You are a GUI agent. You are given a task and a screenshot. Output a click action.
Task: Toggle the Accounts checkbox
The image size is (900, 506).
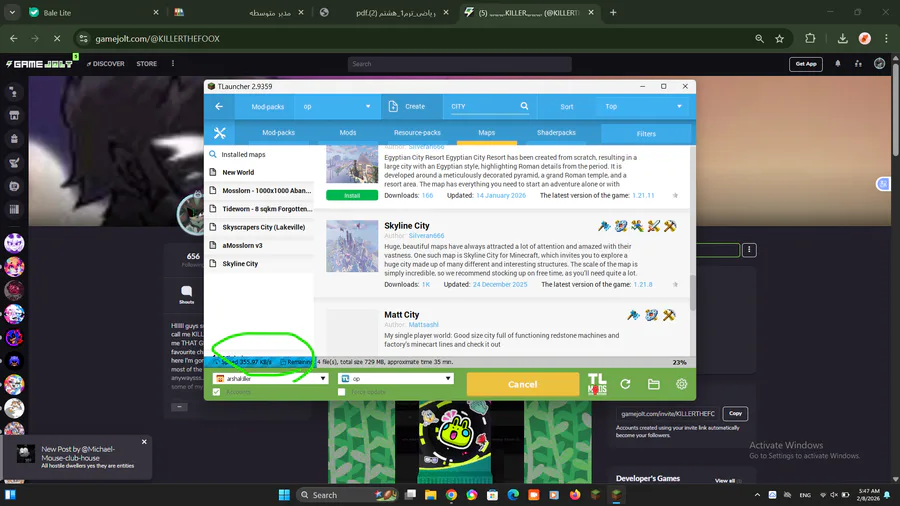216,392
